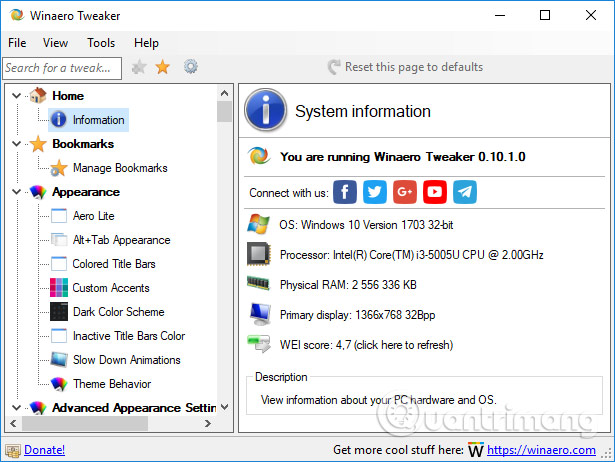Click the orange add bookmark star icon
The height and width of the screenshot is (462, 615).
162,67
